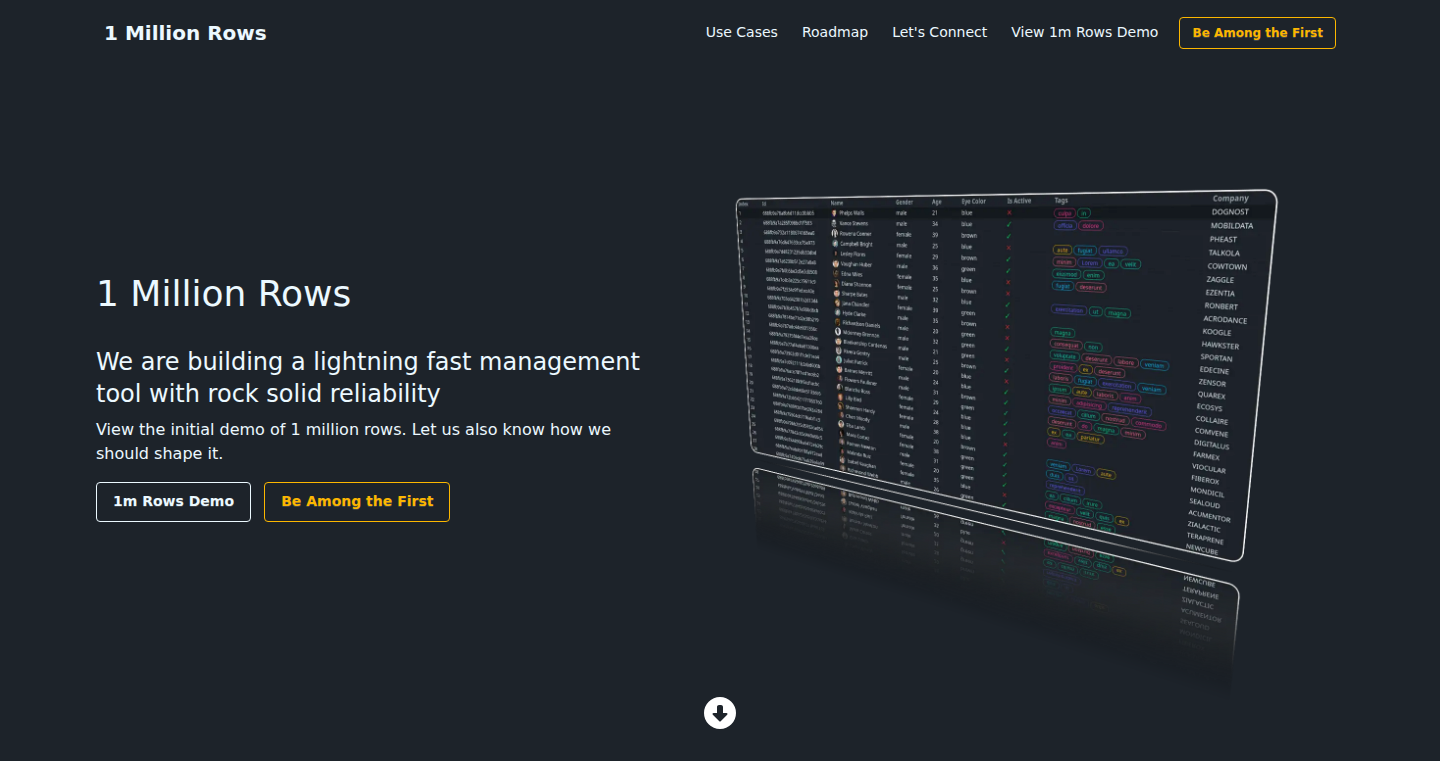Click the ZAGGLE company cell in preview

click(x=1220, y=280)
